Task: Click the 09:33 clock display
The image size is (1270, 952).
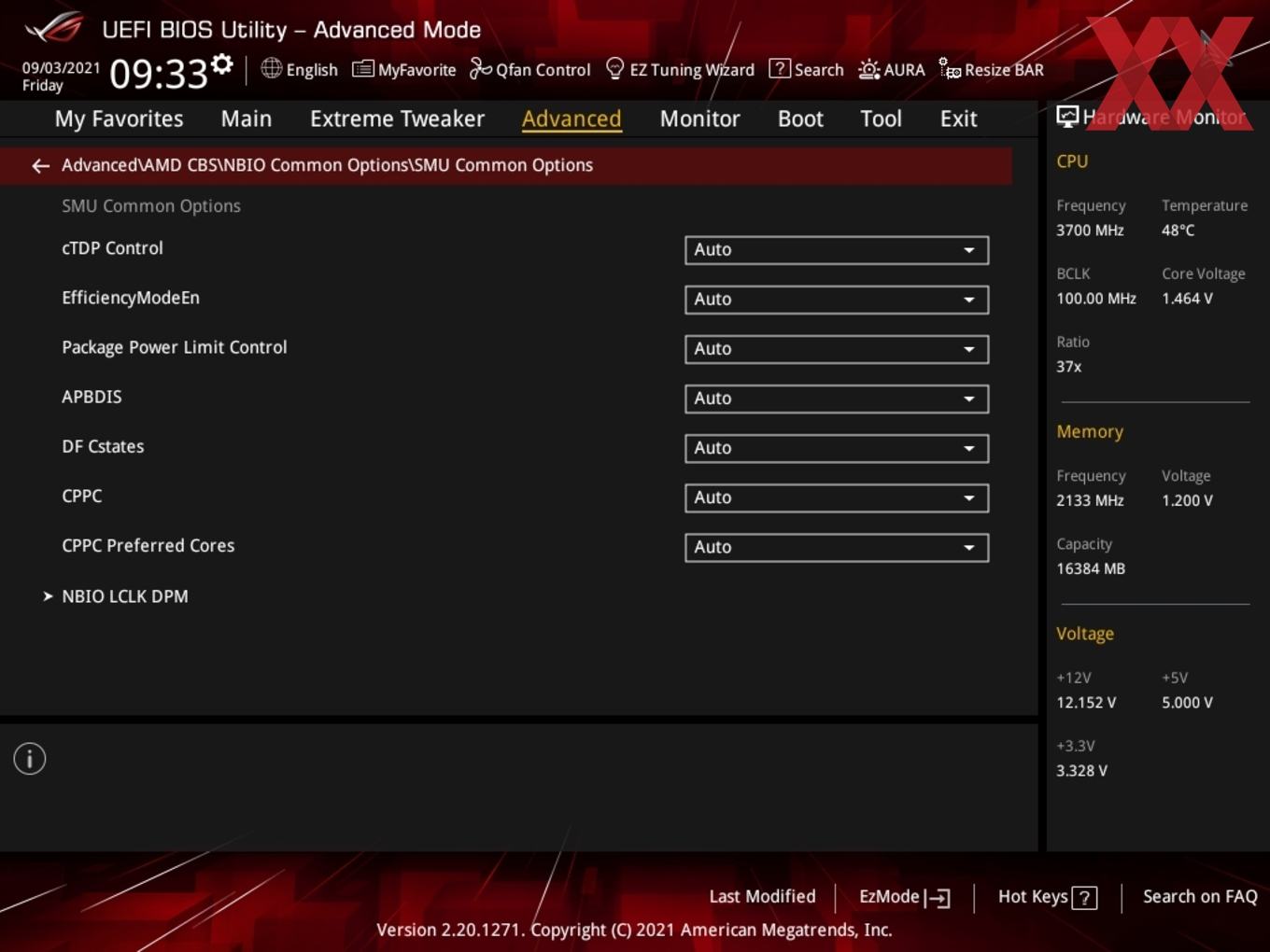Action: (158, 74)
